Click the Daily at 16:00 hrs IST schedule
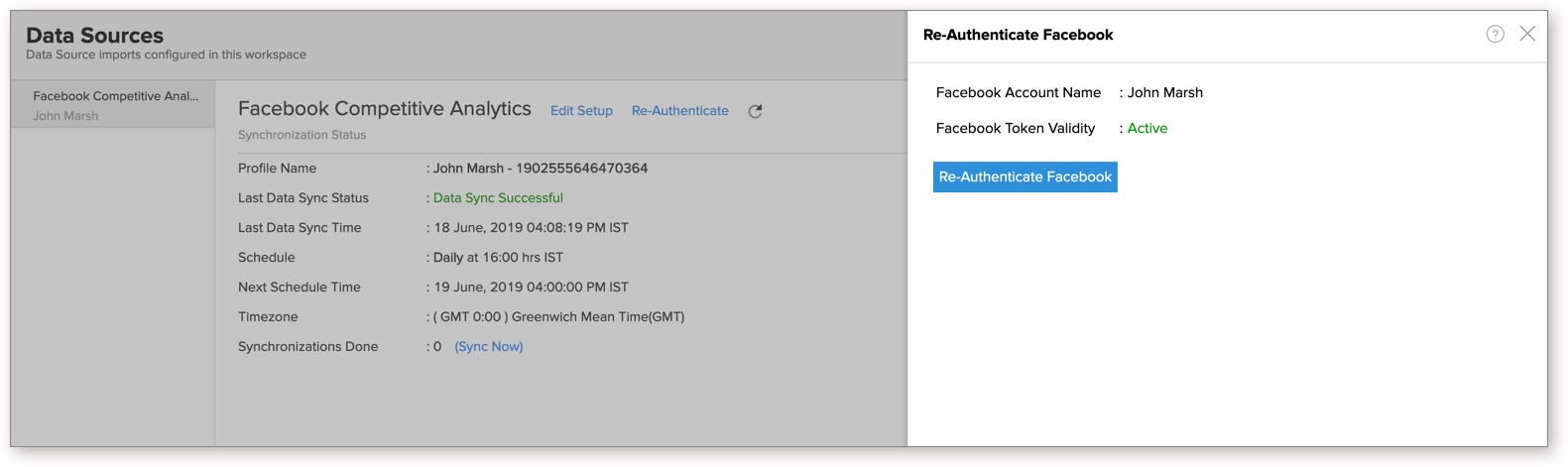 coord(498,258)
